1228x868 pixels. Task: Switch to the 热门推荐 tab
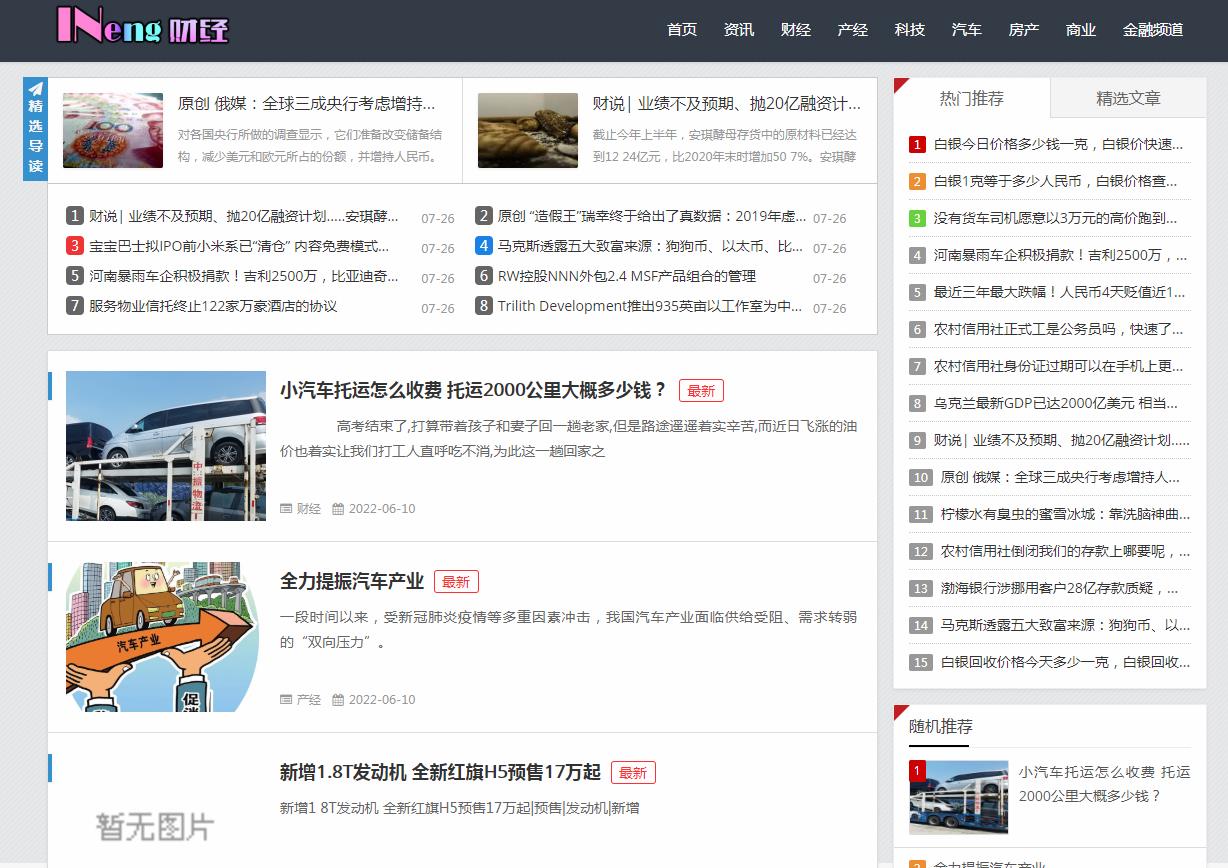(x=972, y=98)
